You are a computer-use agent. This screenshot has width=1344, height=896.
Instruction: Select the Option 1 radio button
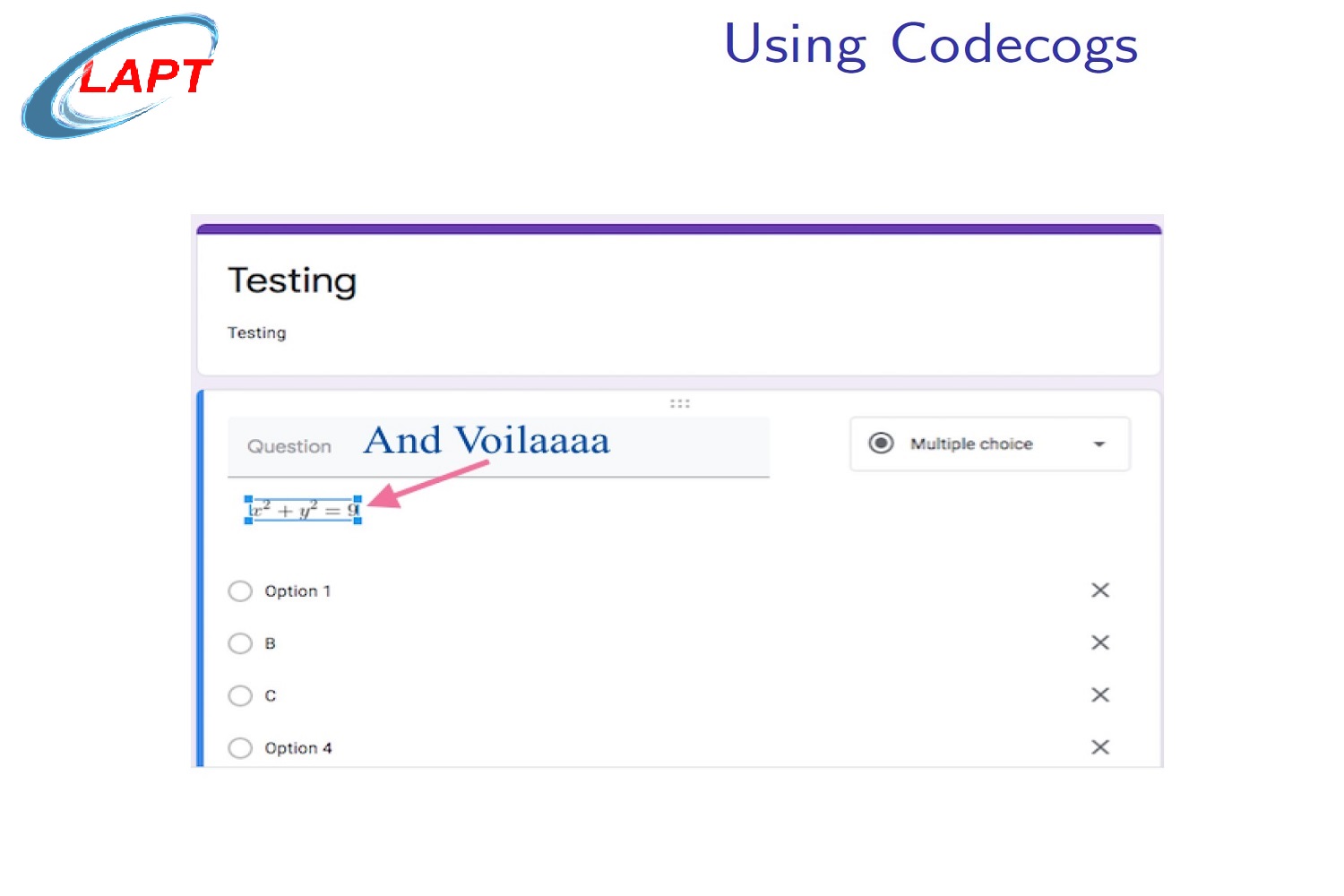240,590
